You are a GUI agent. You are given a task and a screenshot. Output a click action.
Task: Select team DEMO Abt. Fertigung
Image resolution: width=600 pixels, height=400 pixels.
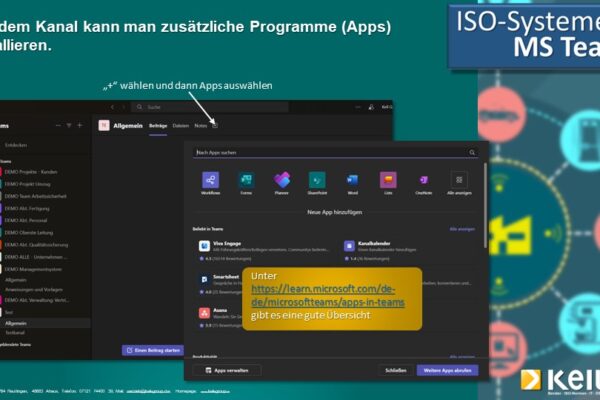pyautogui.click(x=27, y=208)
